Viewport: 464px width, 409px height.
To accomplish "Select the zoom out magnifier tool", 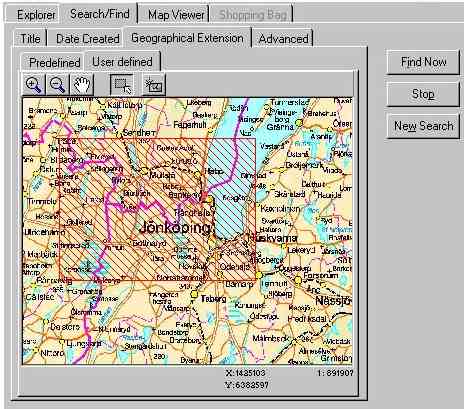I will coord(57,84).
